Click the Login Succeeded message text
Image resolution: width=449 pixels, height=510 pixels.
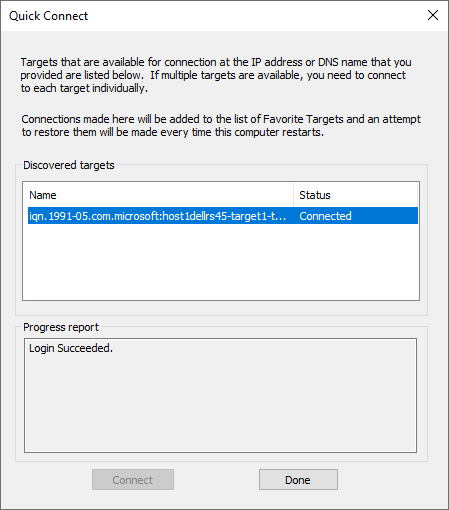(71, 348)
